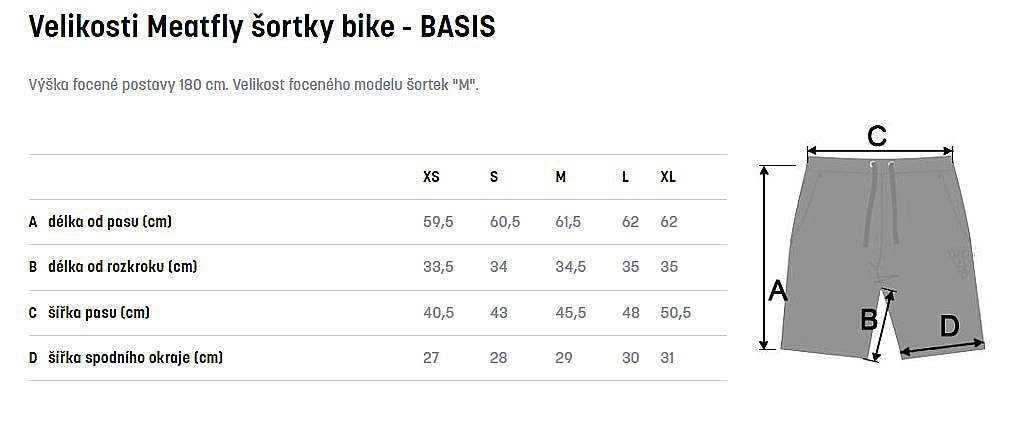
Task: Click the 28 hem width value for S
Action: pos(498,358)
